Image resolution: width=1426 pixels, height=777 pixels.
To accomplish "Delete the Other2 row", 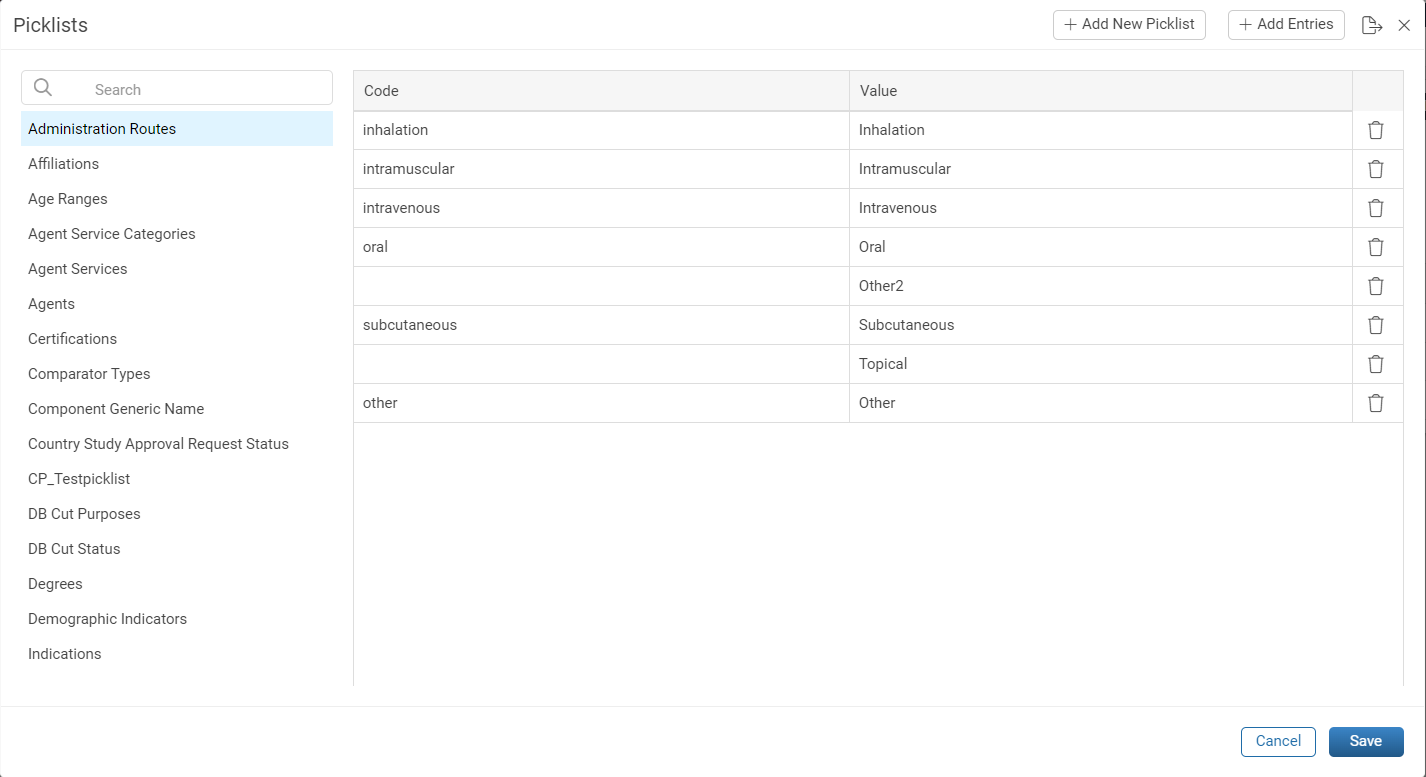I will click(x=1376, y=286).
